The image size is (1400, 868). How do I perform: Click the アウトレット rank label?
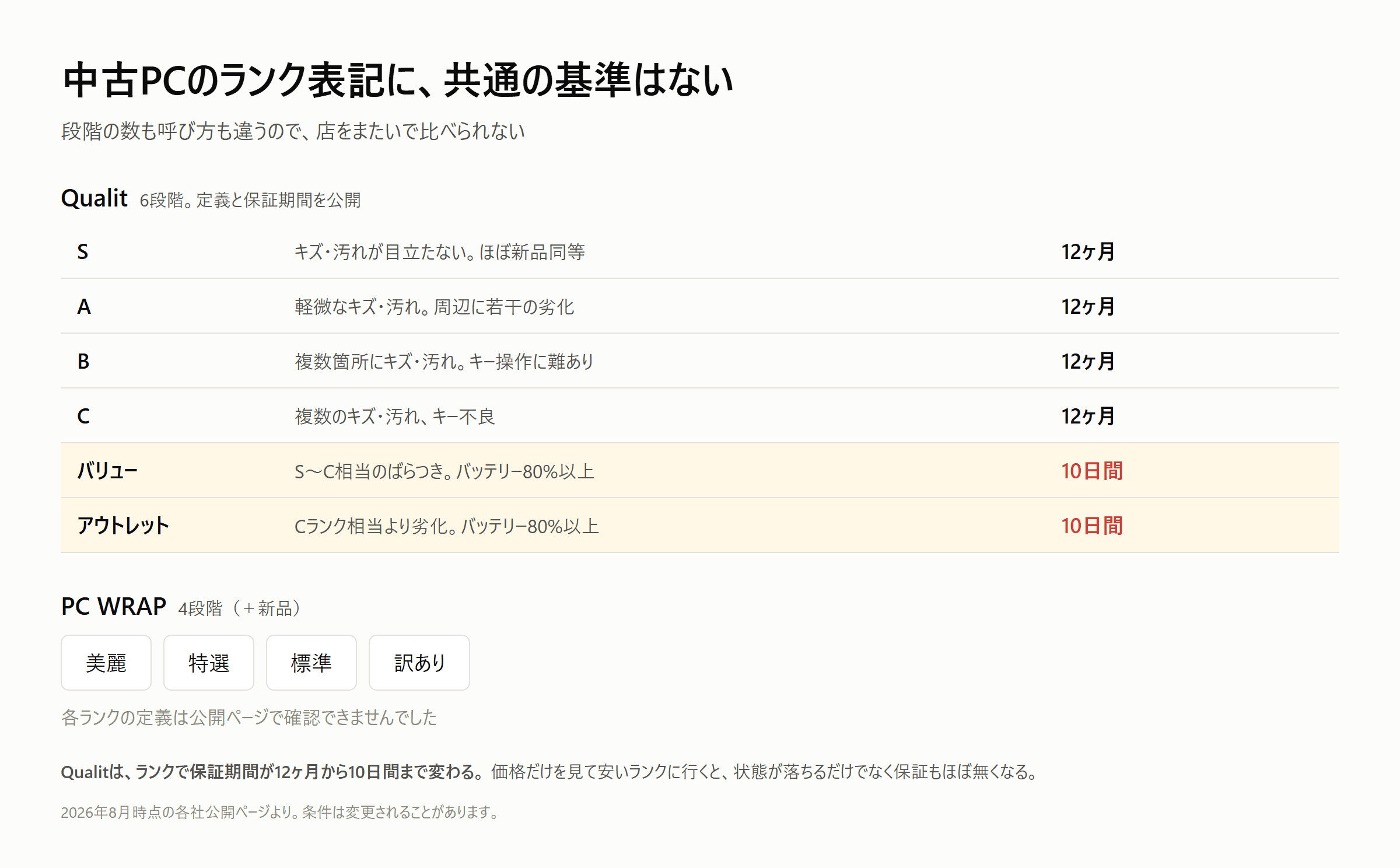coord(123,526)
